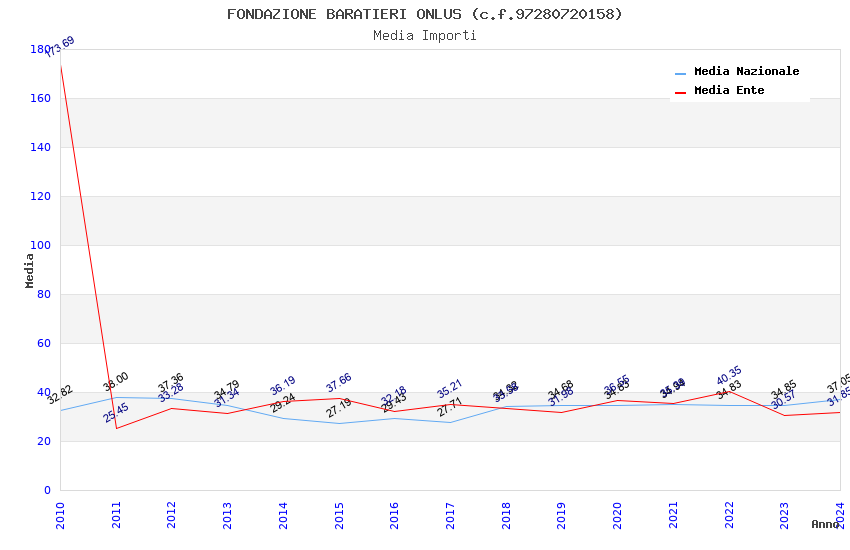The height and width of the screenshot is (550, 850).
Task: Click the 2016 x-axis year label
Action: tap(394, 515)
